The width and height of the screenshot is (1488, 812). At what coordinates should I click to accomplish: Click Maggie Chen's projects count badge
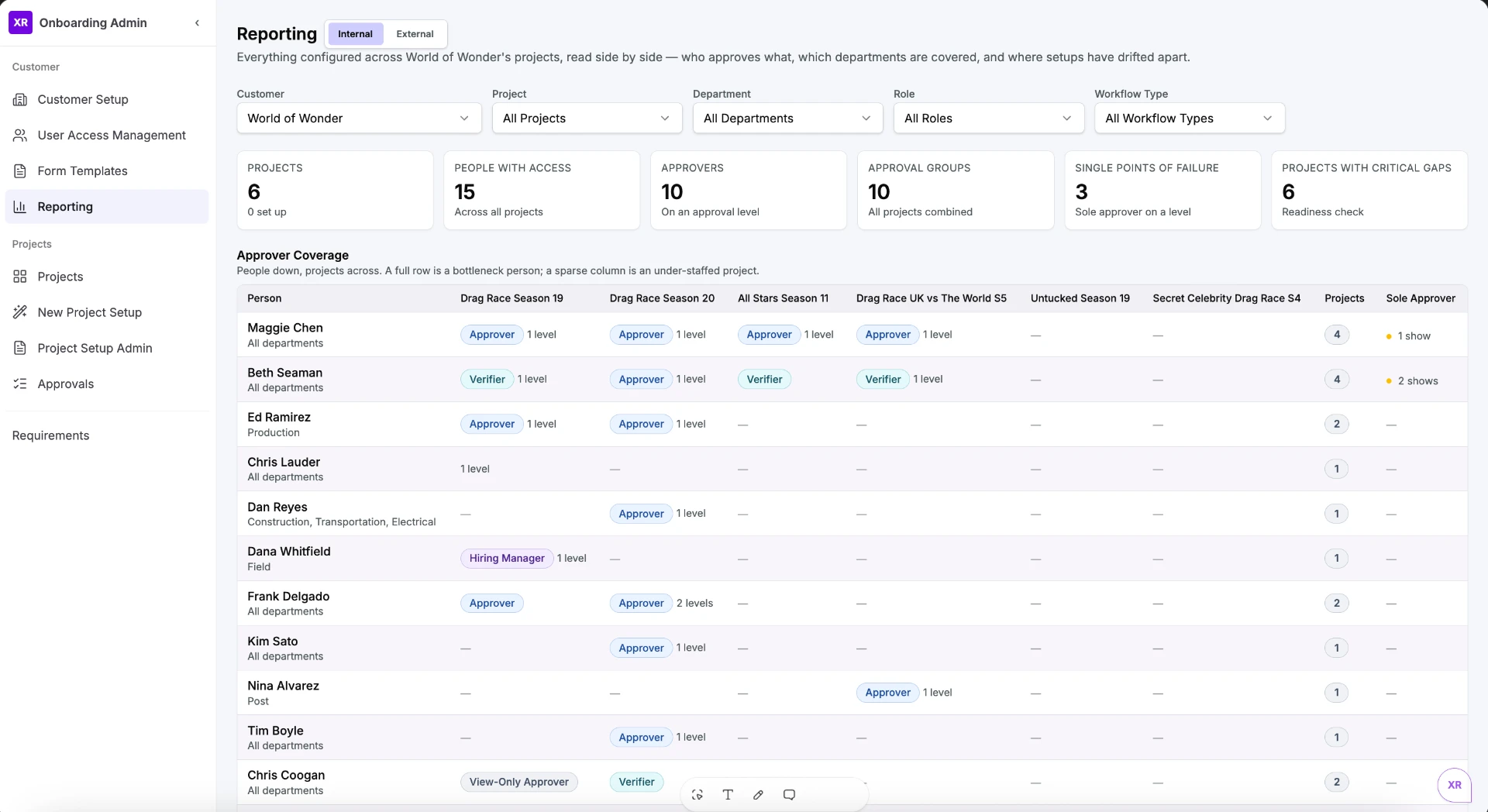(1336, 335)
